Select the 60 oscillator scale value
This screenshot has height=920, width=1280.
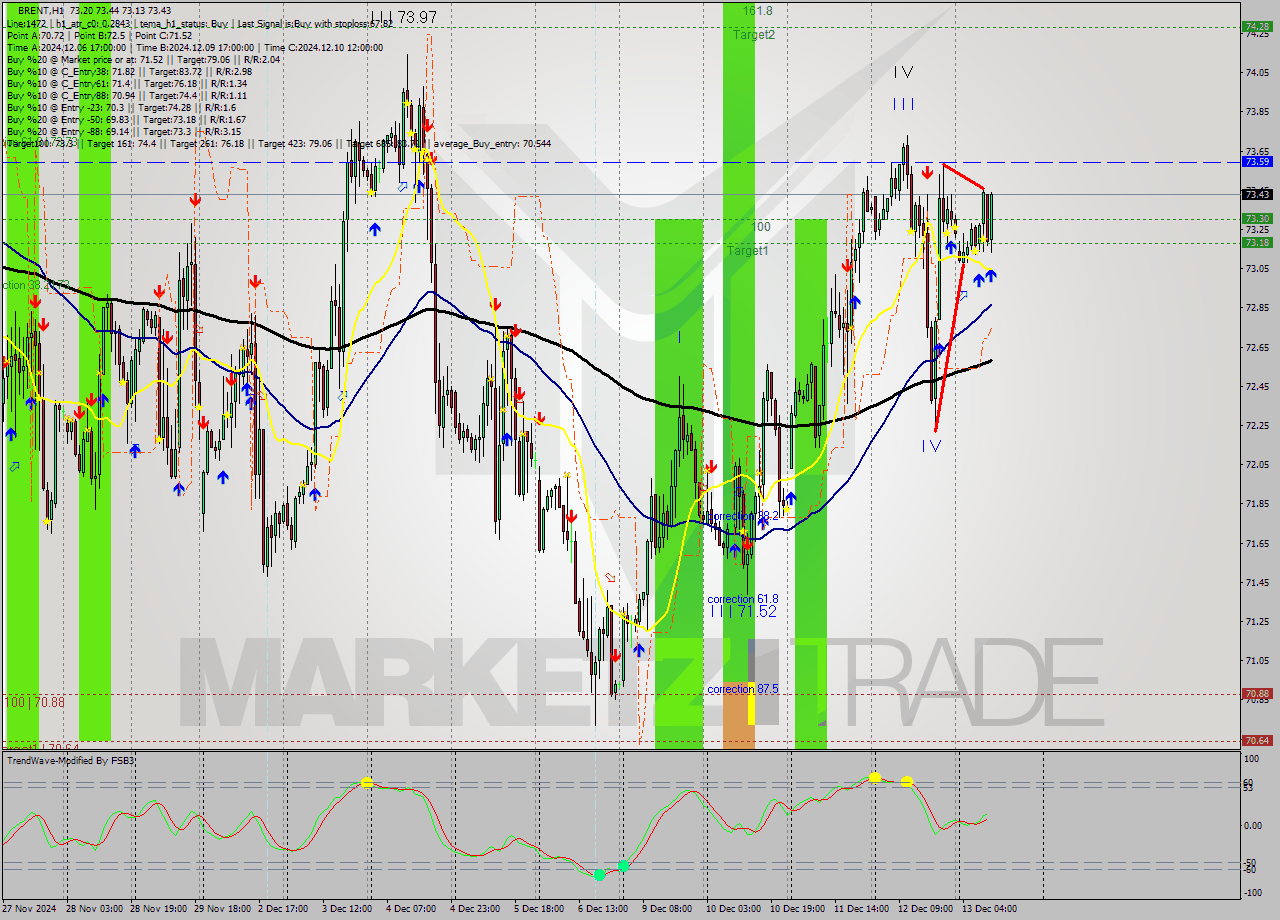[1248, 782]
